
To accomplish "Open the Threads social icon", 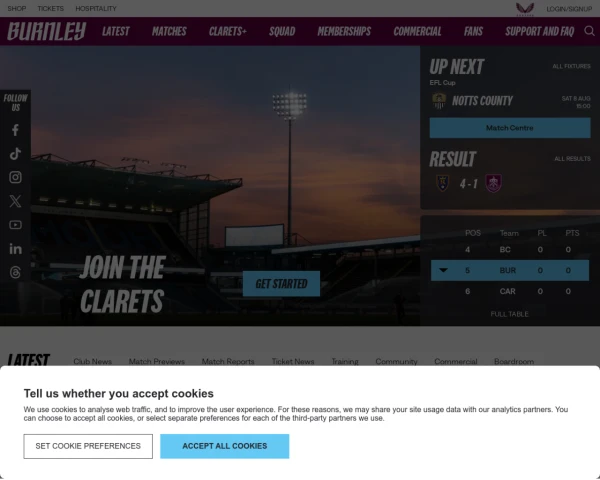I will point(15,273).
